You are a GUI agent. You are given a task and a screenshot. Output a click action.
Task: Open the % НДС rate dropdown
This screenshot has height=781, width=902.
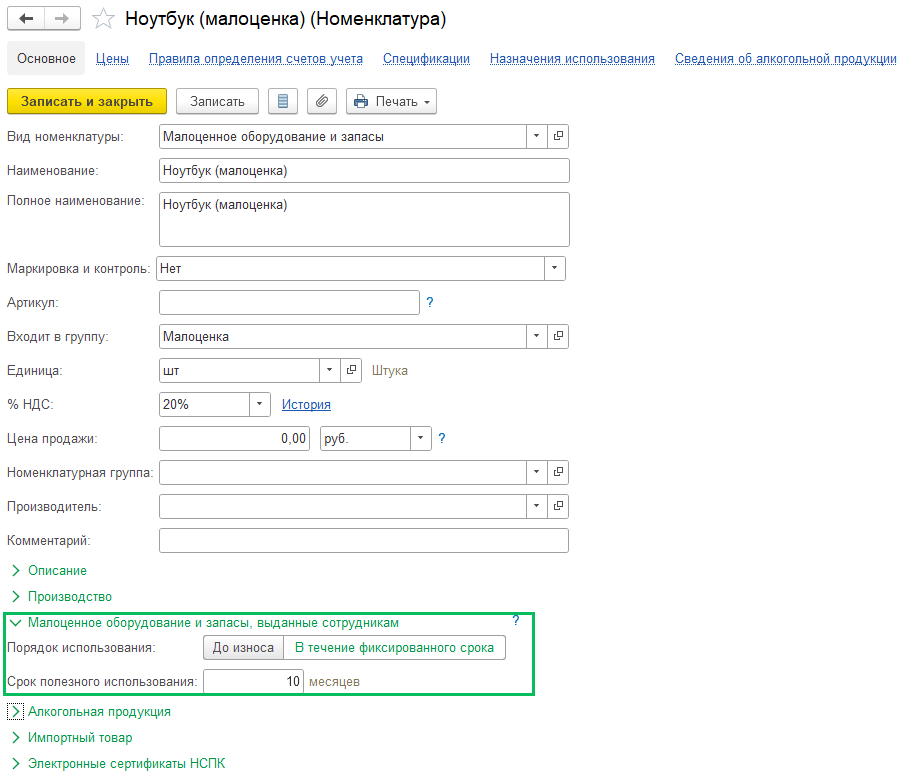click(x=260, y=405)
